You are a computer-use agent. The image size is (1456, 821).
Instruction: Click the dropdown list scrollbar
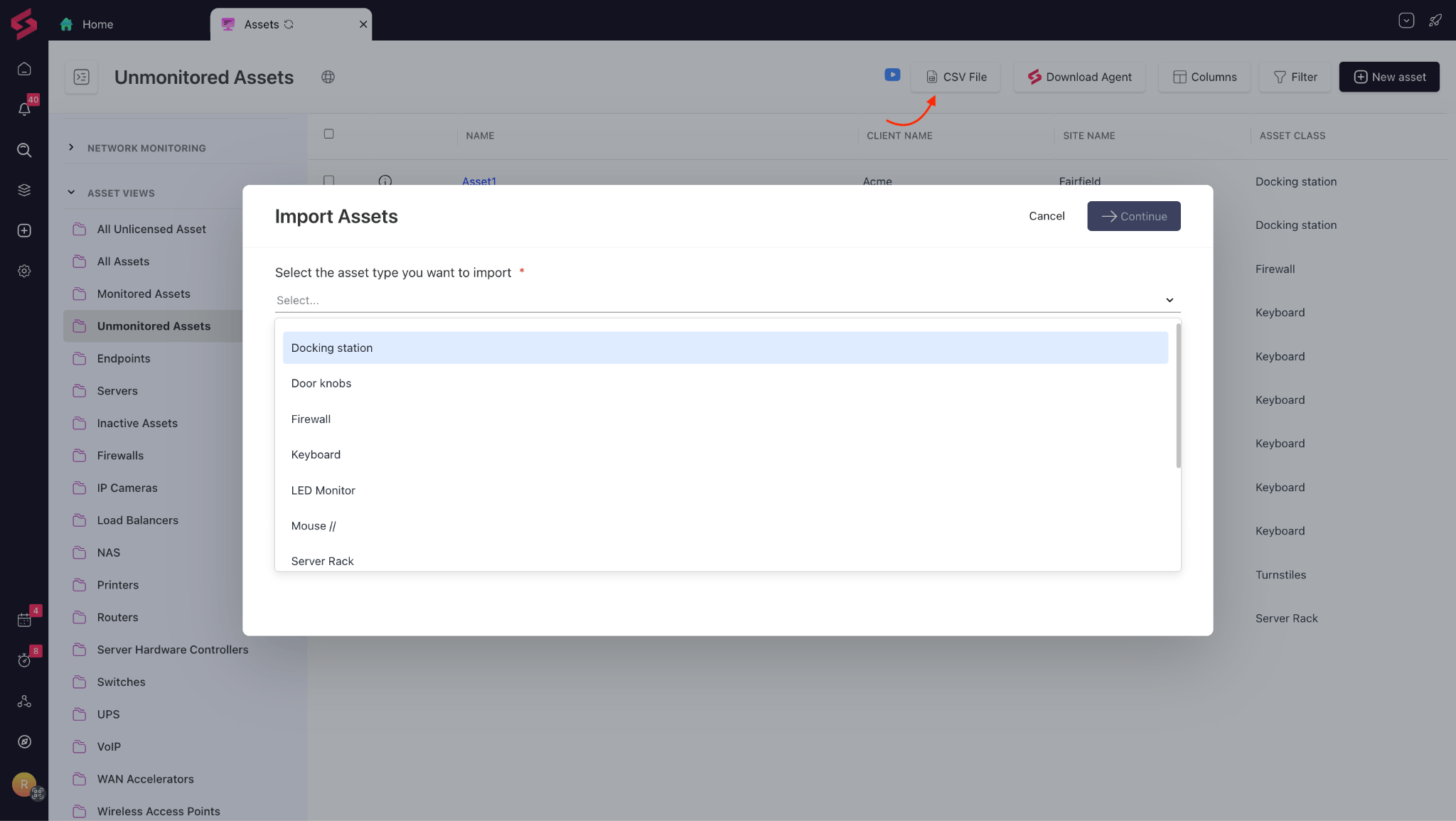(1178, 396)
